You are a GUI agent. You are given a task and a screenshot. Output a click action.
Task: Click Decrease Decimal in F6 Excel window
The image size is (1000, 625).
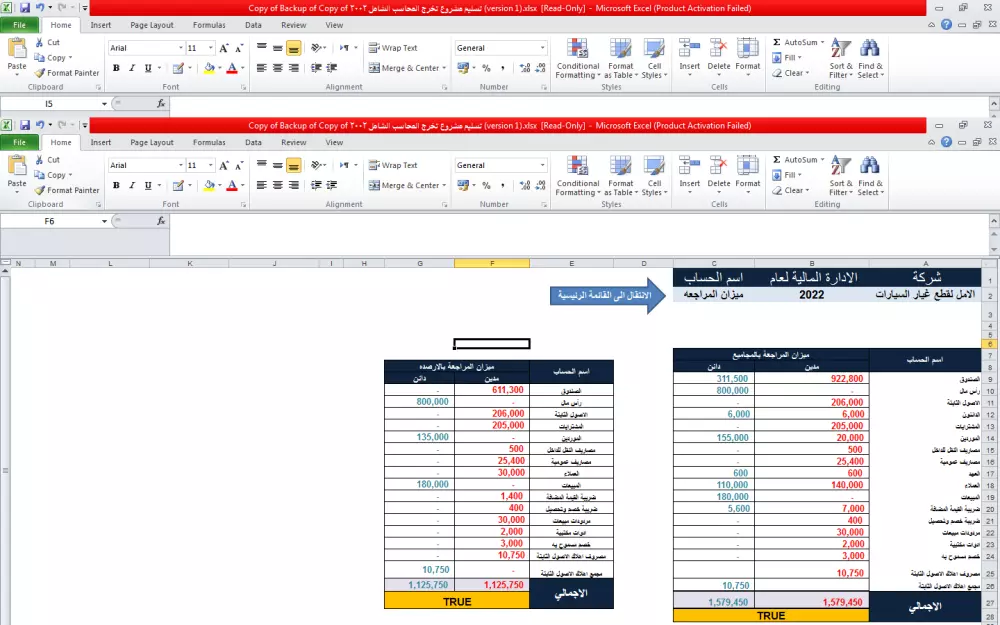tap(540, 185)
